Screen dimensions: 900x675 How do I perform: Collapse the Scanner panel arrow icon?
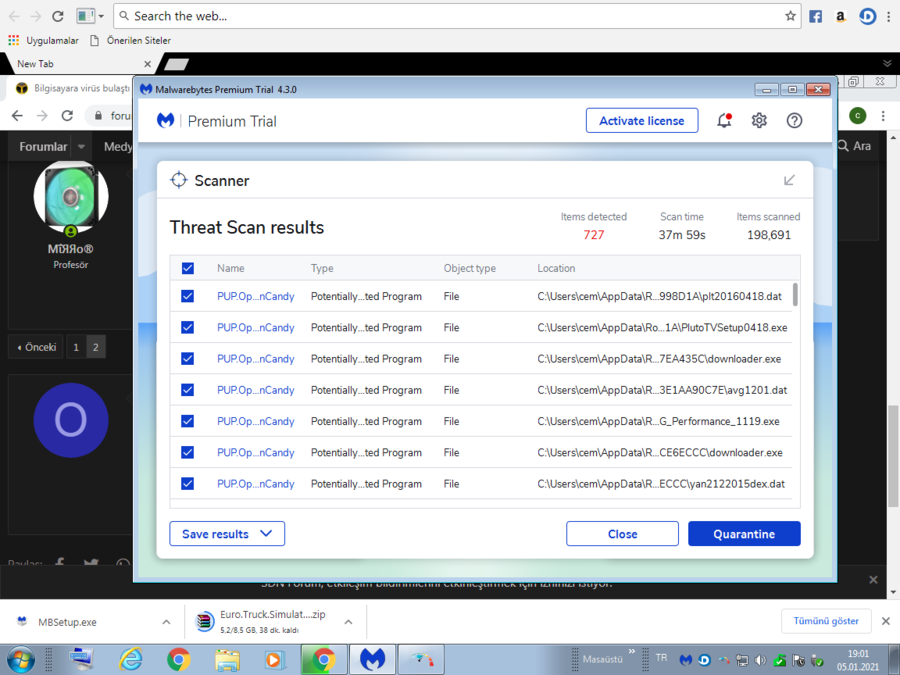789,180
